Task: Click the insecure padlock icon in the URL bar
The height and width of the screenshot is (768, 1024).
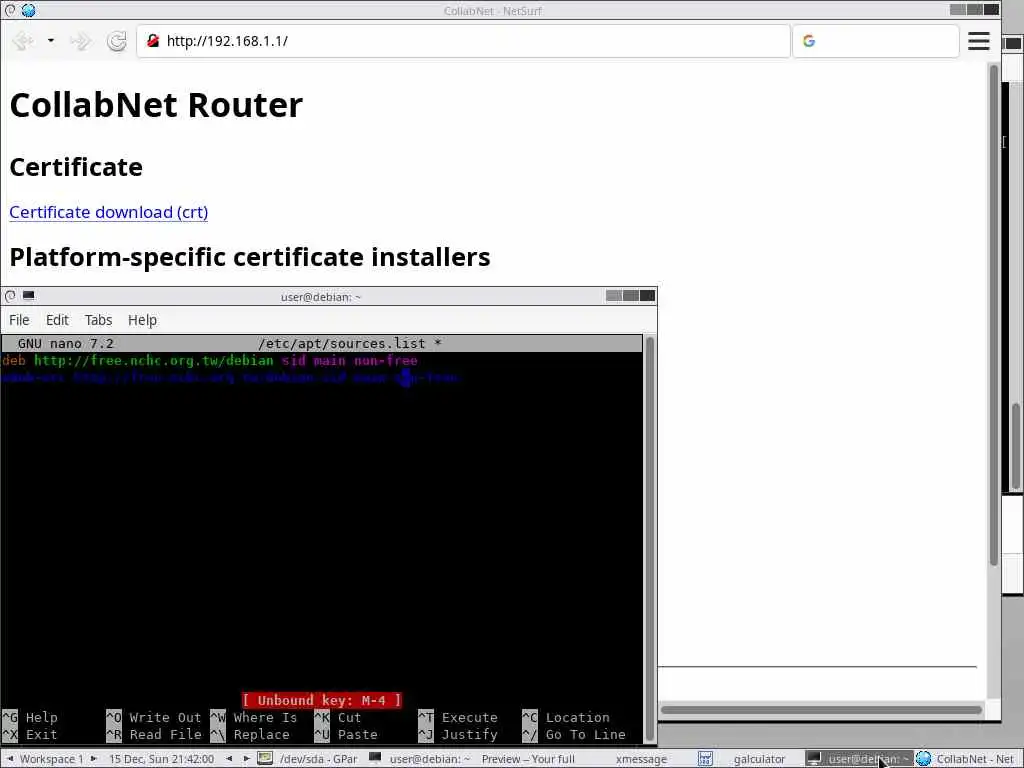Action: coord(153,40)
